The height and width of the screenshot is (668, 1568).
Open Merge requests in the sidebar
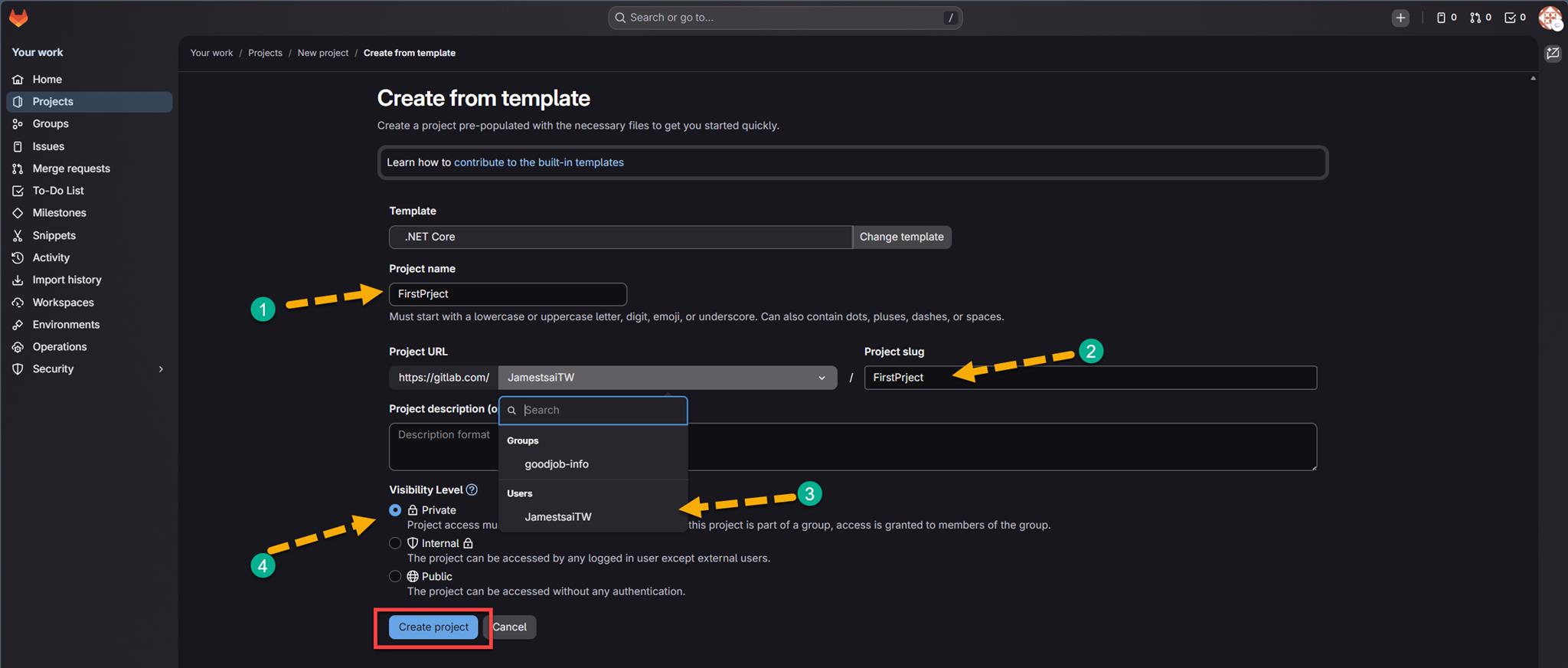[71, 169]
